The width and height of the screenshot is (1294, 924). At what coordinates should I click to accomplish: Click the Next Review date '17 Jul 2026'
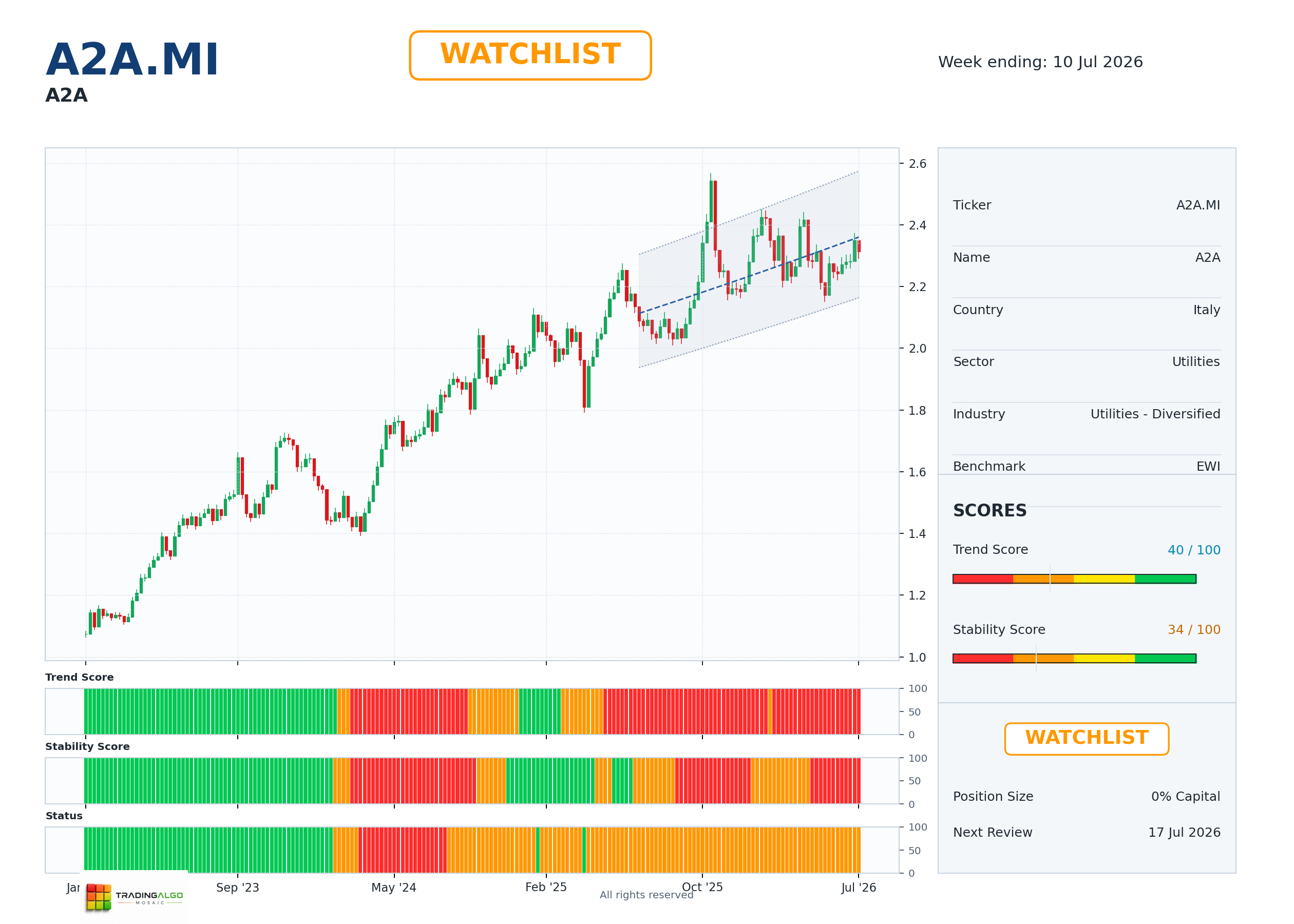[1184, 833]
